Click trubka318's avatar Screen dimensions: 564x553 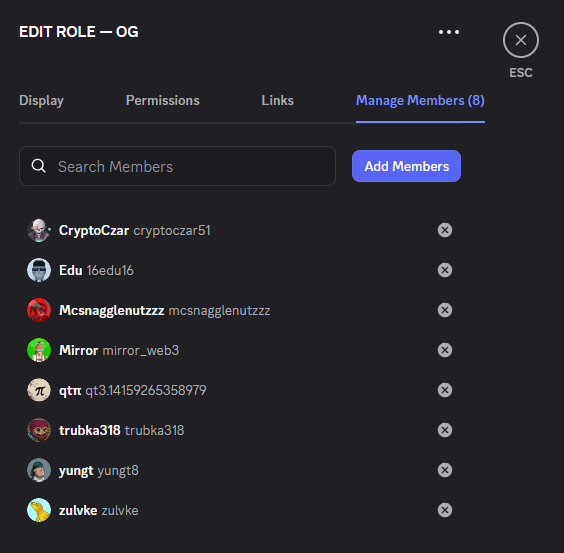coord(39,430)
